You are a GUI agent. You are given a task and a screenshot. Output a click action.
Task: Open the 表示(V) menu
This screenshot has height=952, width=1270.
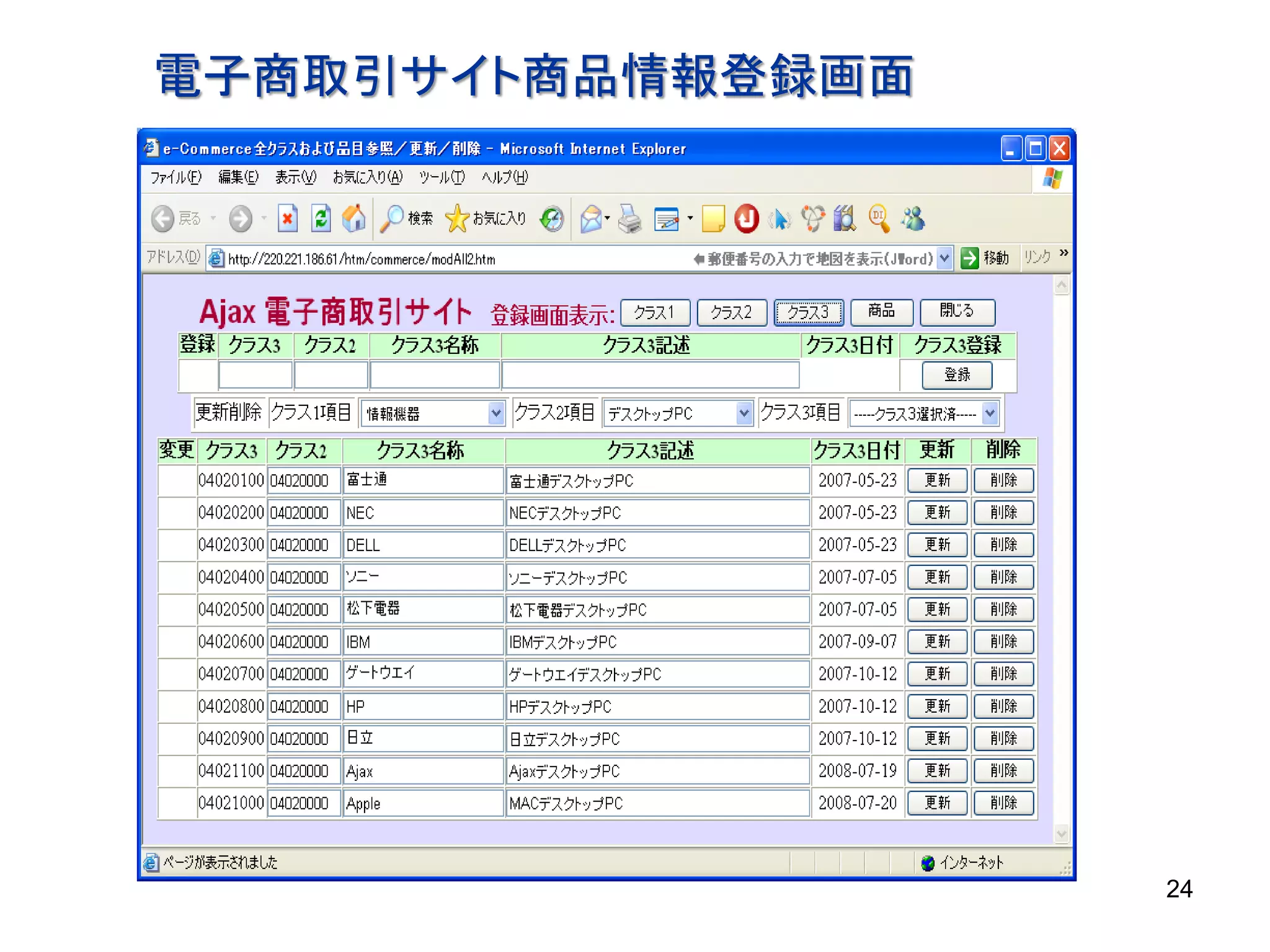295,178
